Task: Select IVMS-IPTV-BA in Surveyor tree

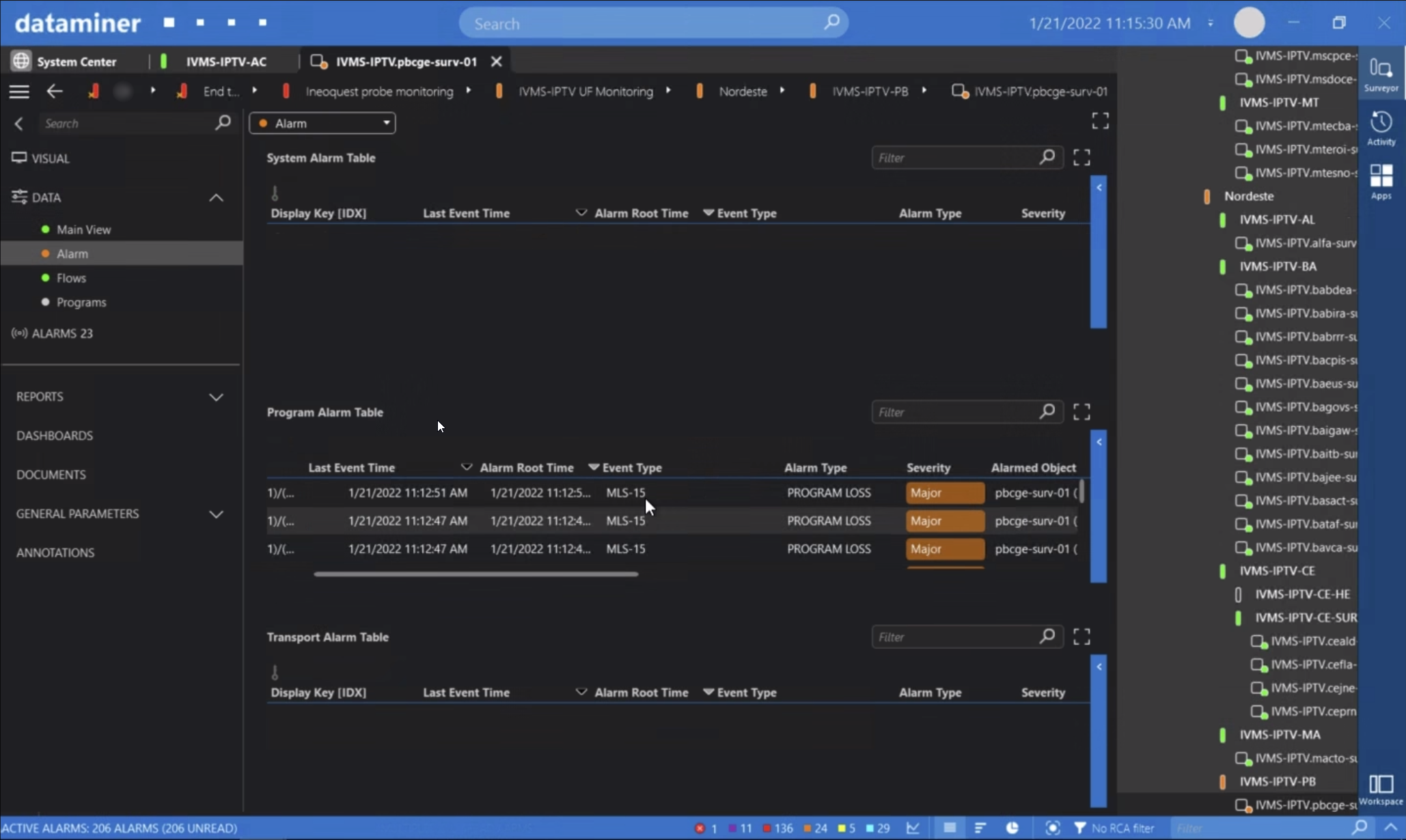Action: coord(1278,266)
